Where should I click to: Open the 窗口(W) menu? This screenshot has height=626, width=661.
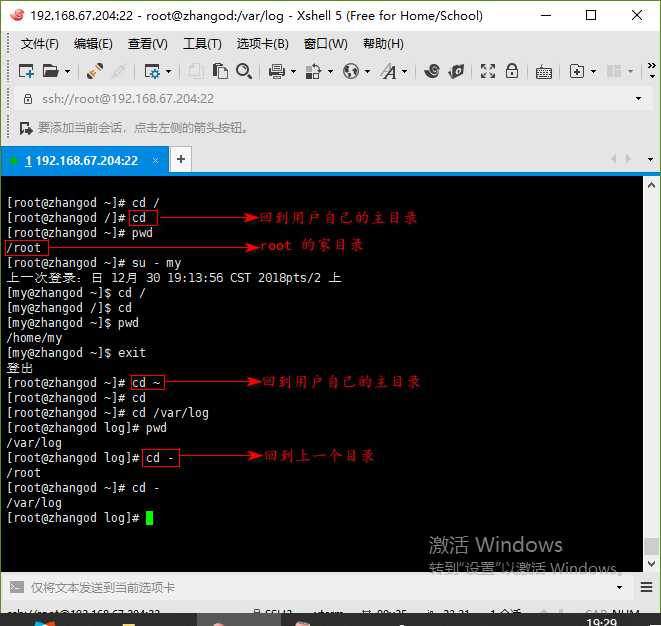coord(325,43)
